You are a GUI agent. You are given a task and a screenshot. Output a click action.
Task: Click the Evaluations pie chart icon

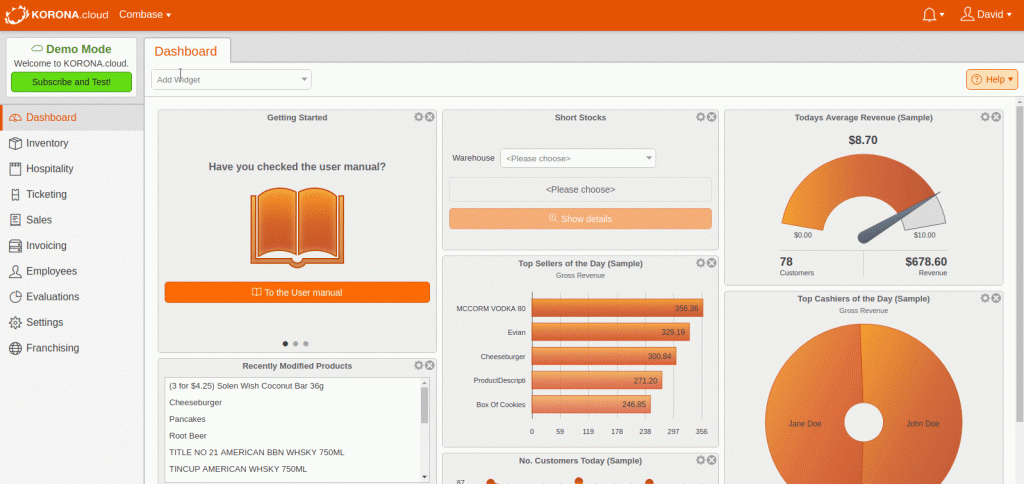pyautogui.click(x=15, y=297)
